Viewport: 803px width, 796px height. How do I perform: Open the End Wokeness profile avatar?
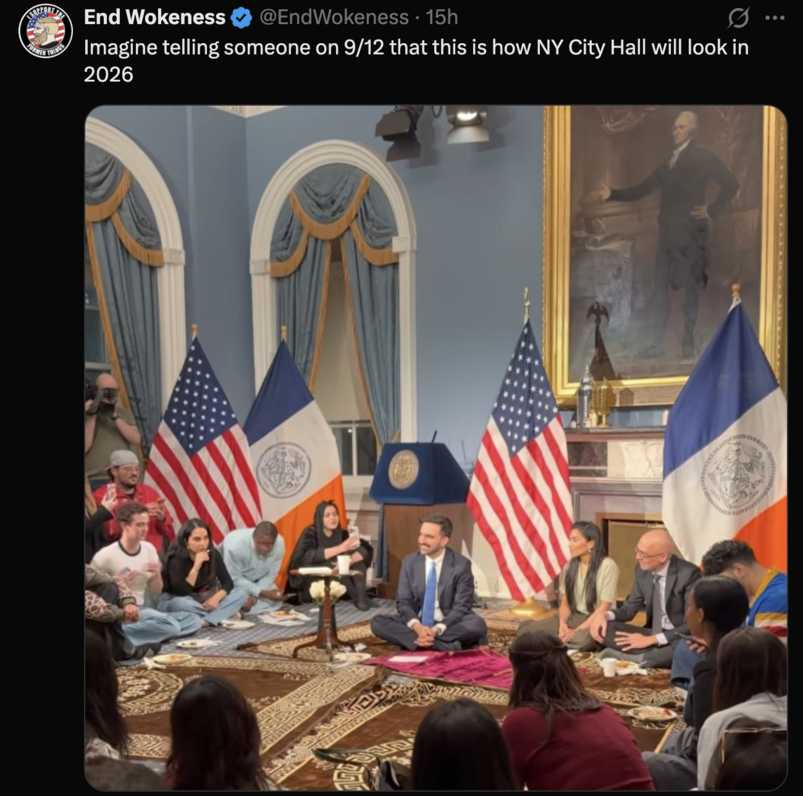[46, 30]
